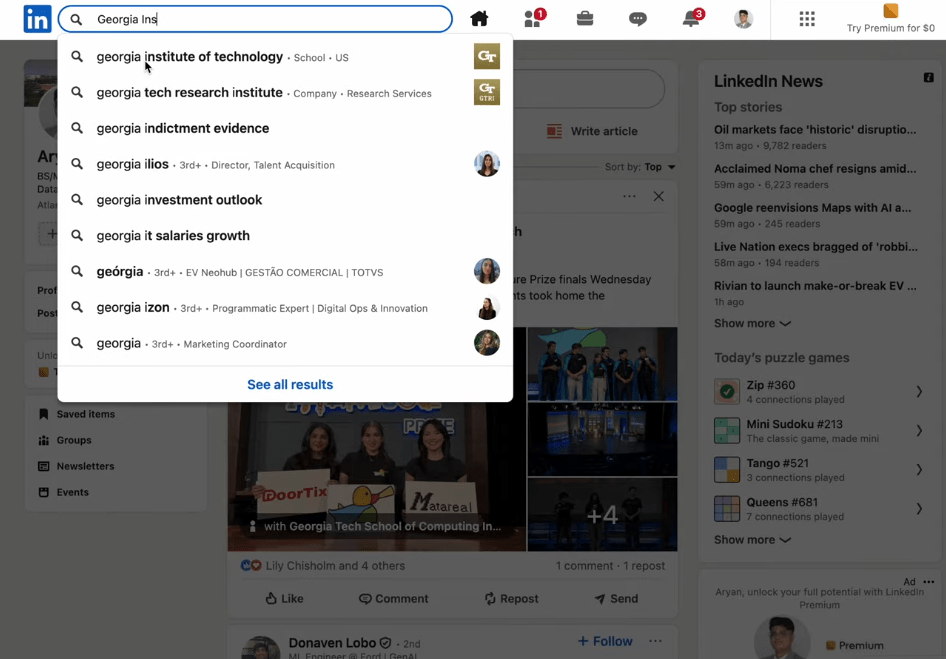Open the Sort by Top dropdown
The image size is (946, 659).
click(x=640, y=167)
